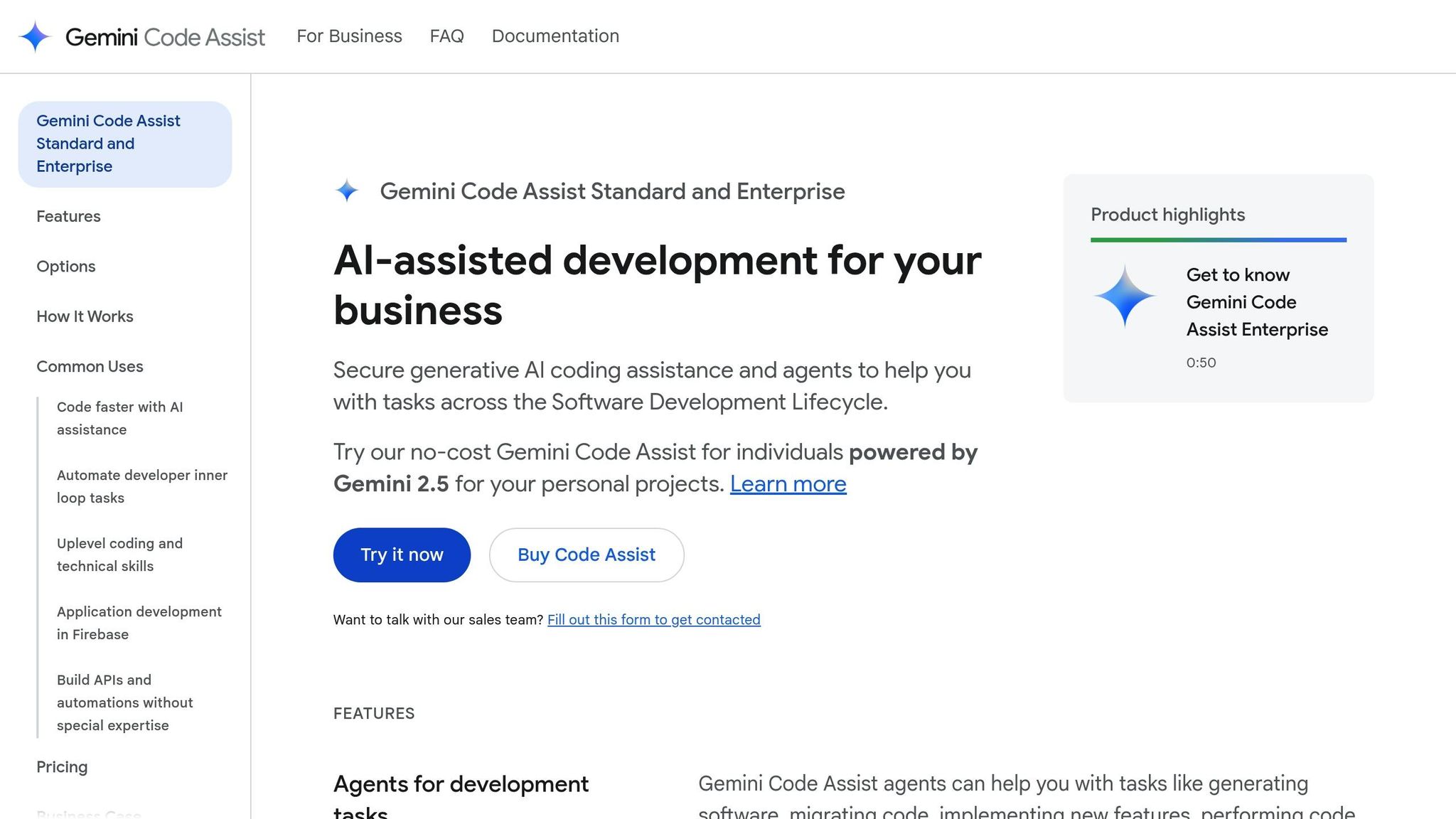The image size is (1456, 819).
Task: Click the Gemini sparkle logo in header
Action: pos(35,36)
